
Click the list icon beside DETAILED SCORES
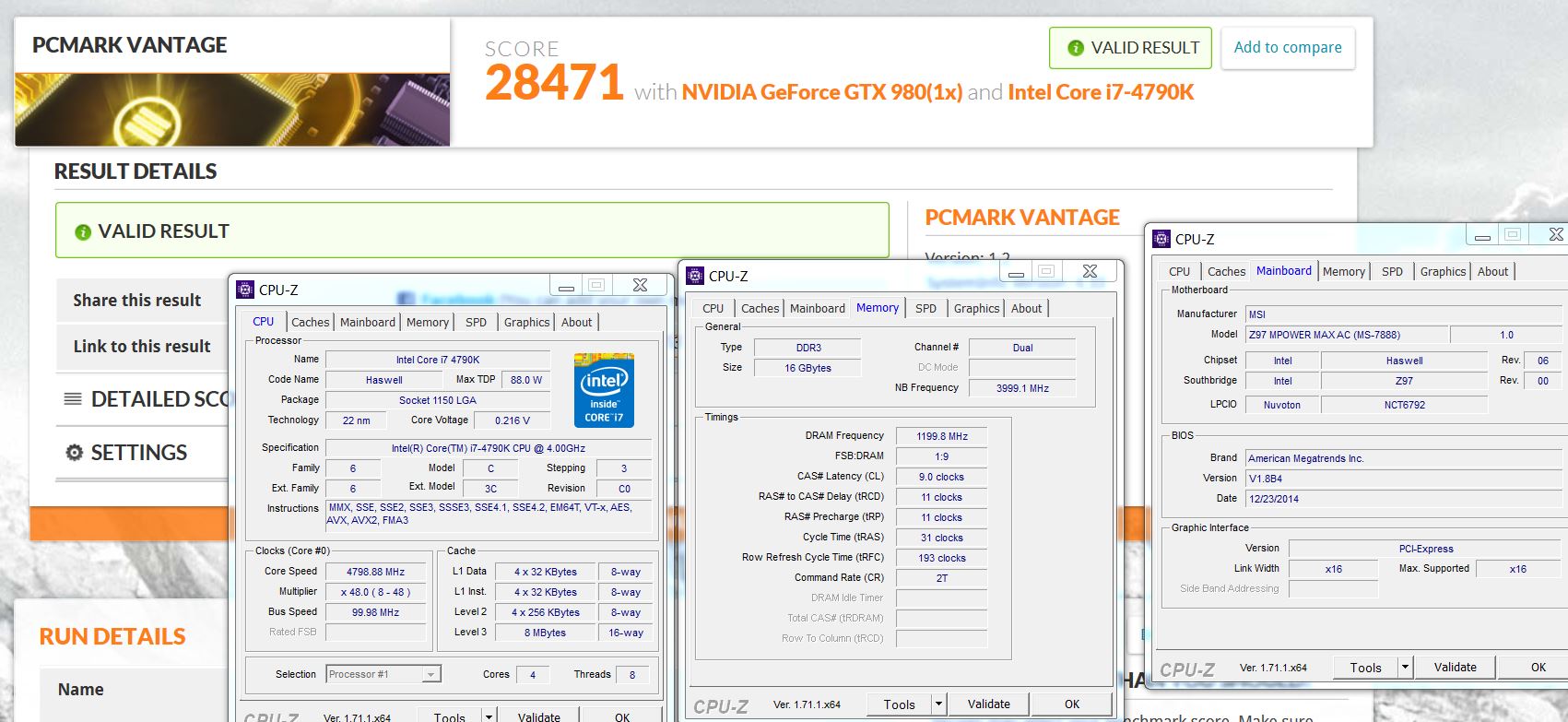tap(73, 399)
